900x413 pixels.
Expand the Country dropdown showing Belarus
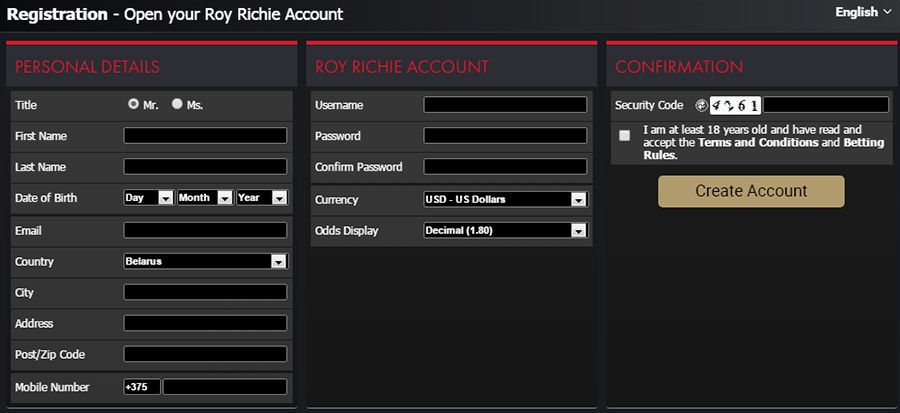pyautogui.click(x=205, y=262)
